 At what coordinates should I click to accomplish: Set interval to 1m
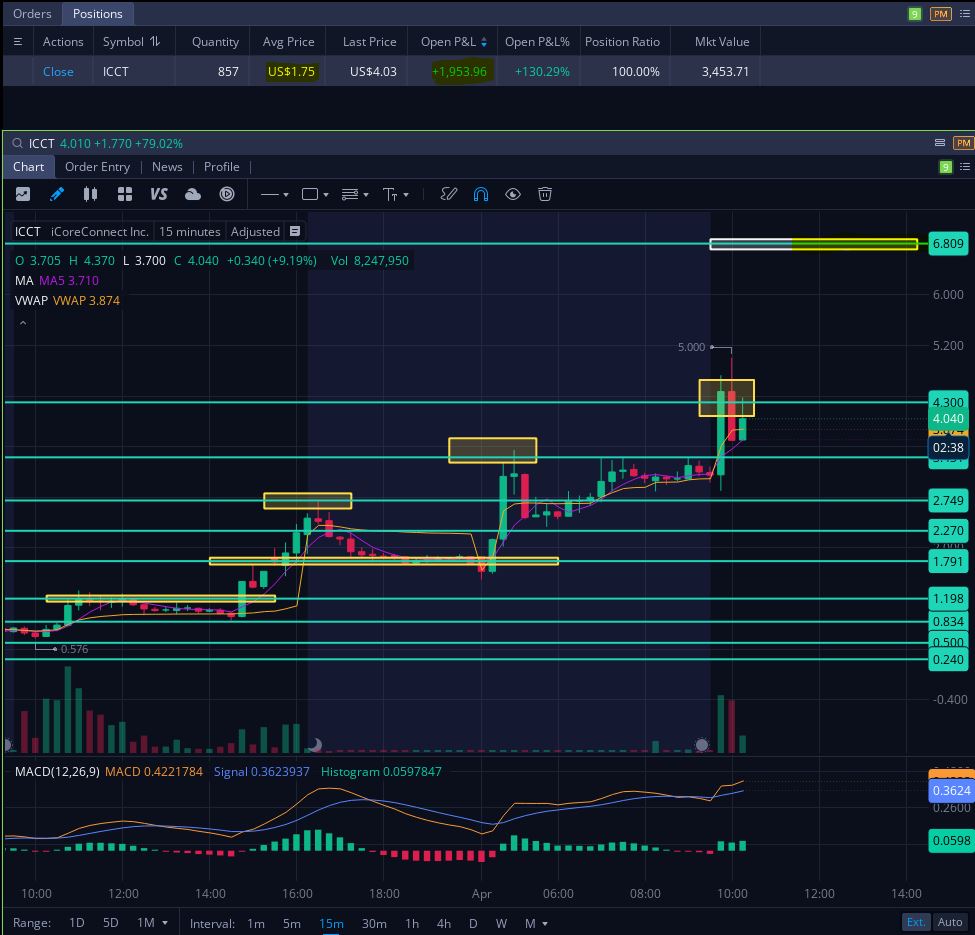[x=256, y=924]
